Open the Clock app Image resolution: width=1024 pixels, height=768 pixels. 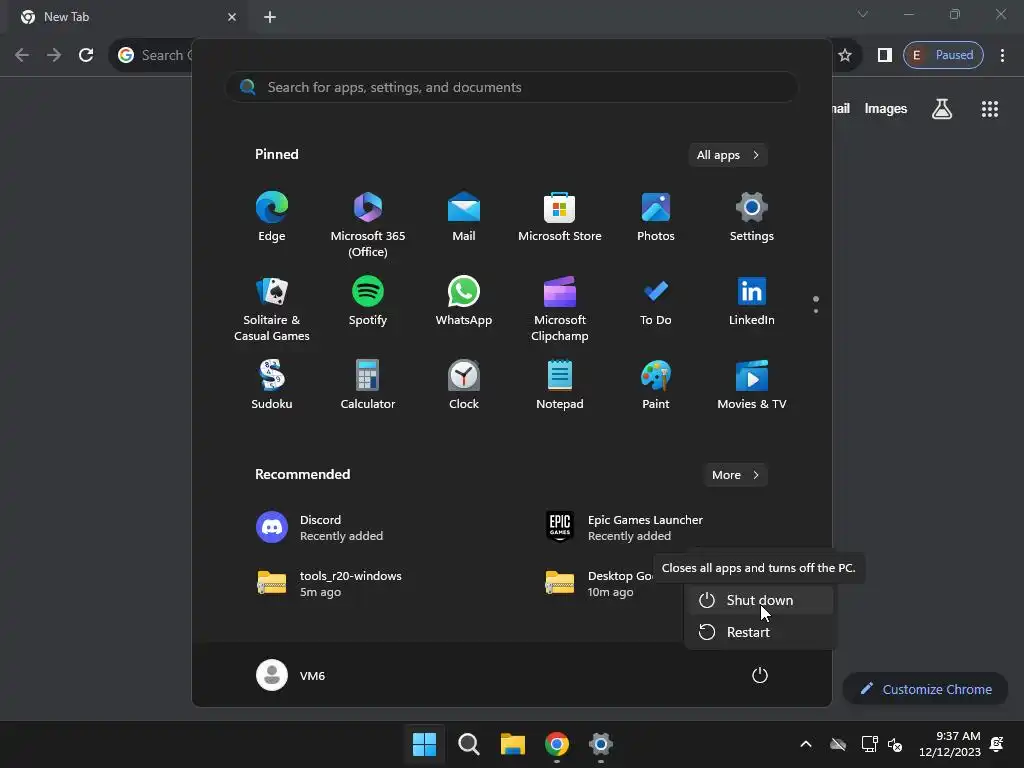(x=464, y=385)
